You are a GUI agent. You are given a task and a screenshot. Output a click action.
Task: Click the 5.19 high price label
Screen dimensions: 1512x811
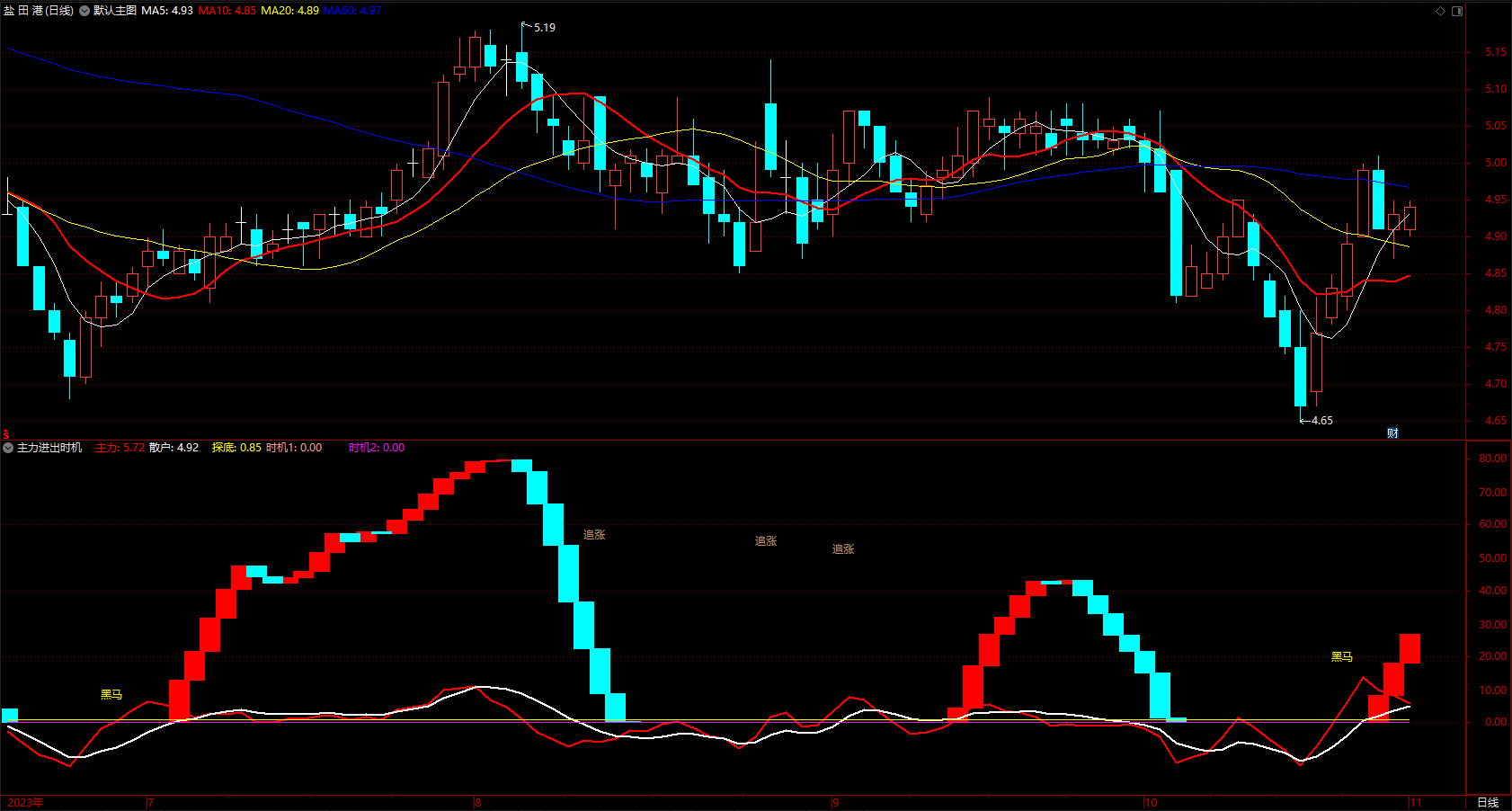pyautogui.click(x=545, y=28)
